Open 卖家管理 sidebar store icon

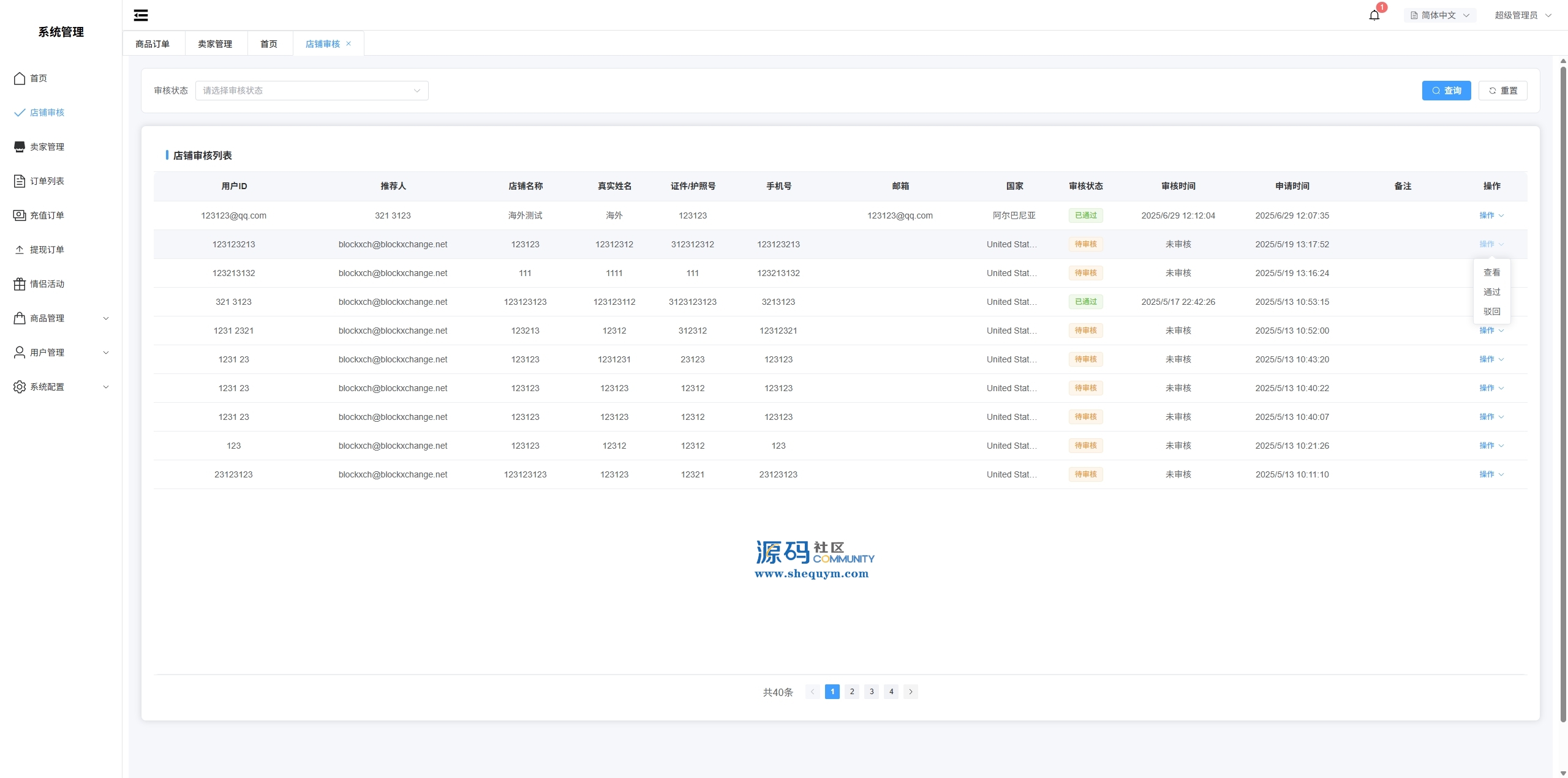pyautogui.click(x=20, y=147)
